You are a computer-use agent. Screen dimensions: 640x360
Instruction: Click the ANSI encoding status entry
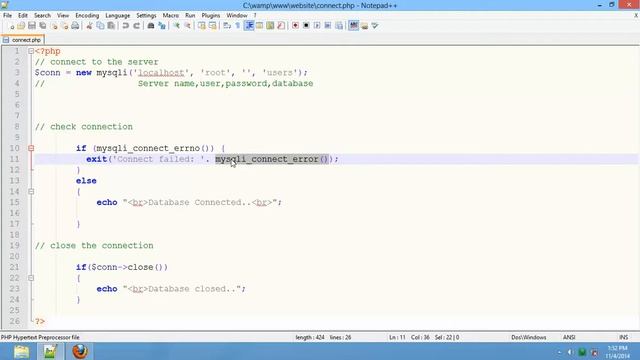[569, 337]
